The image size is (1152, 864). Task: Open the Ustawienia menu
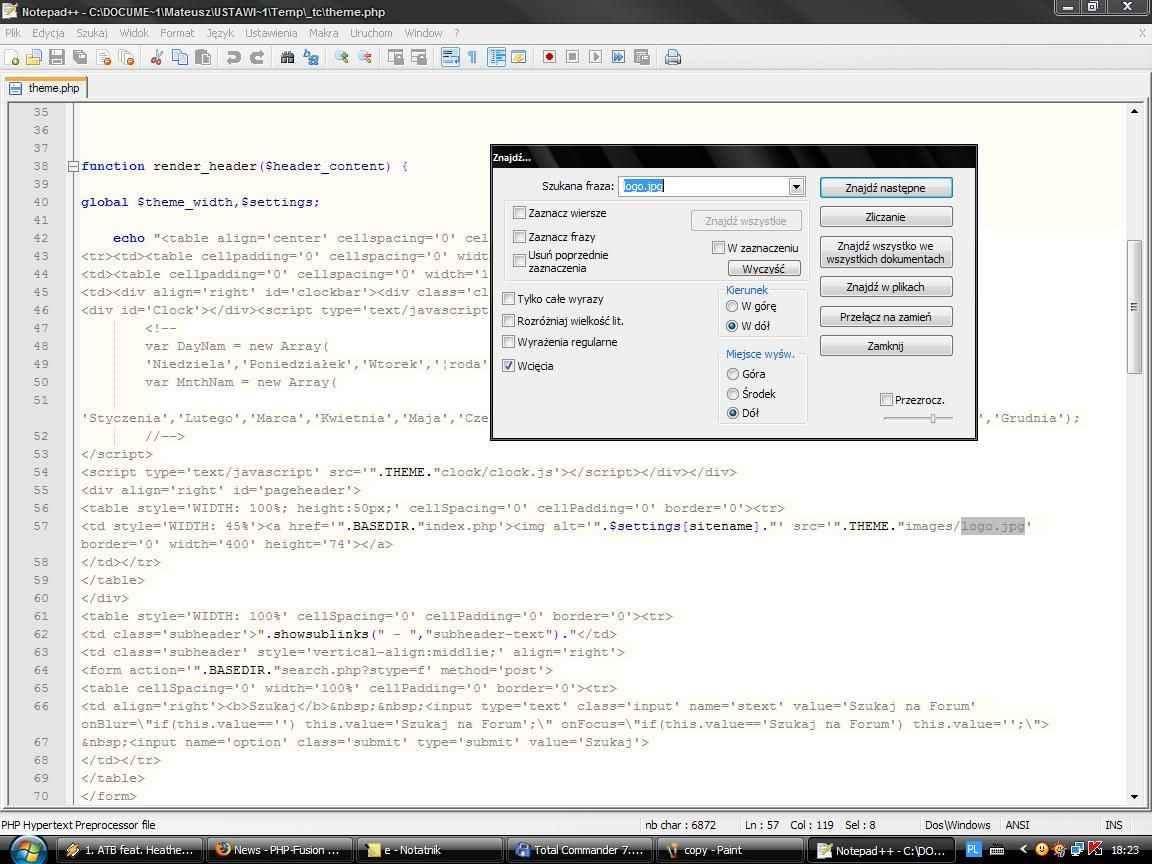coord(271,33)
